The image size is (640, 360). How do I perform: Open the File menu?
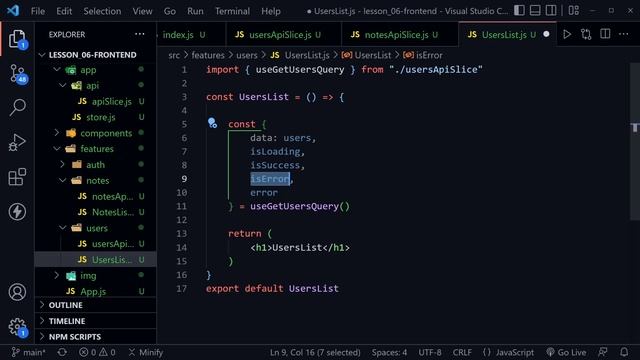38,11
